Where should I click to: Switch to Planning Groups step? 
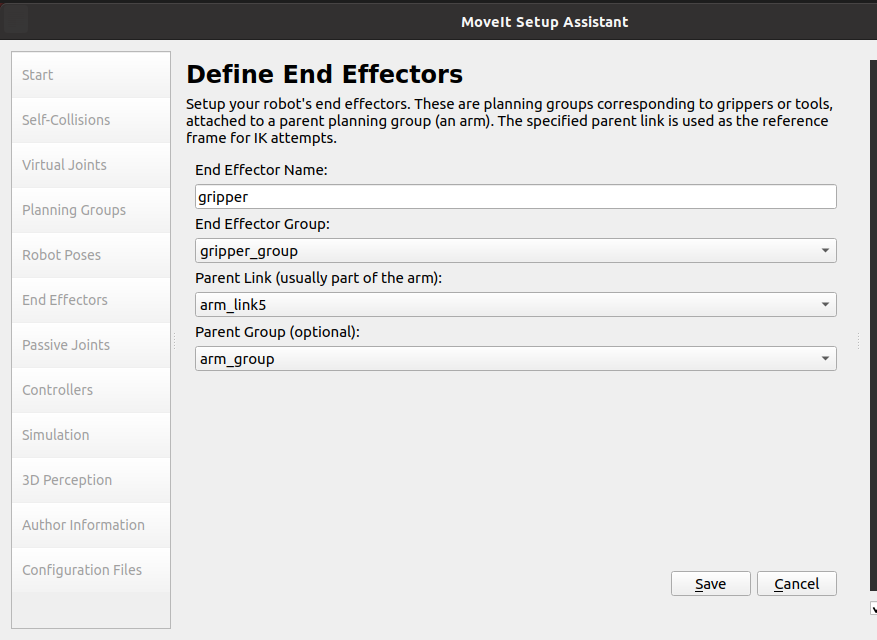[91, 210]
